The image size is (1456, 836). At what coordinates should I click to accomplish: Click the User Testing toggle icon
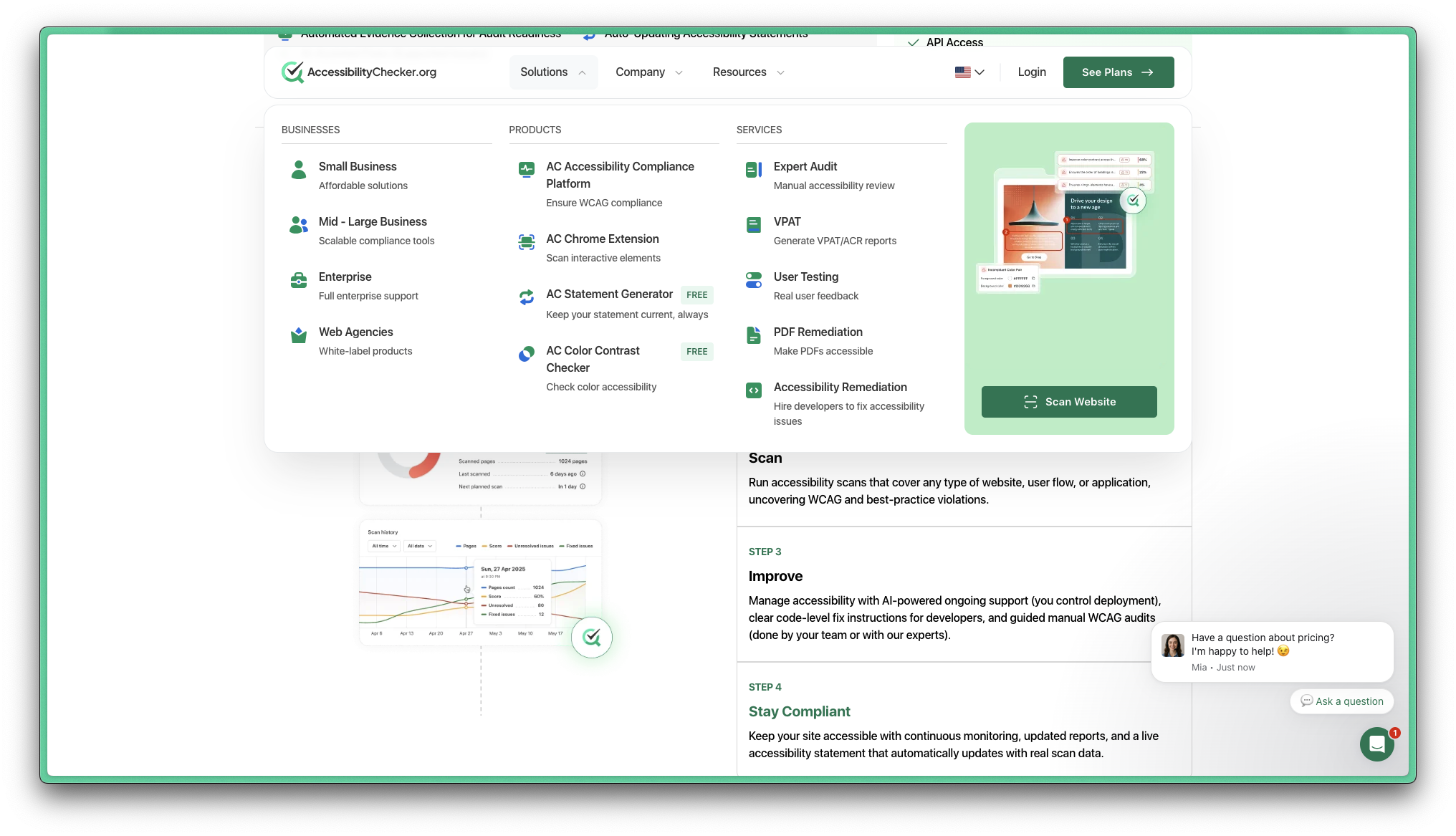(754, 280)
